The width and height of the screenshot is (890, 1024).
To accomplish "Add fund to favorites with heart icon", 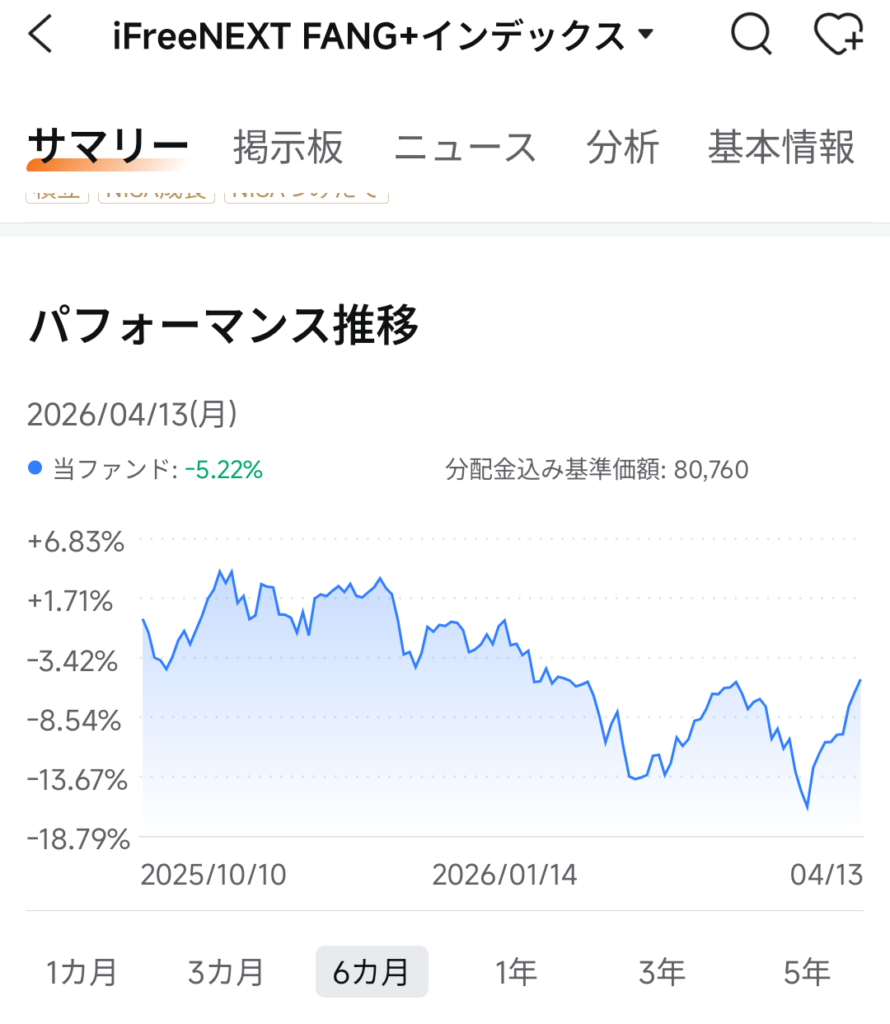I will click(838, 37).
